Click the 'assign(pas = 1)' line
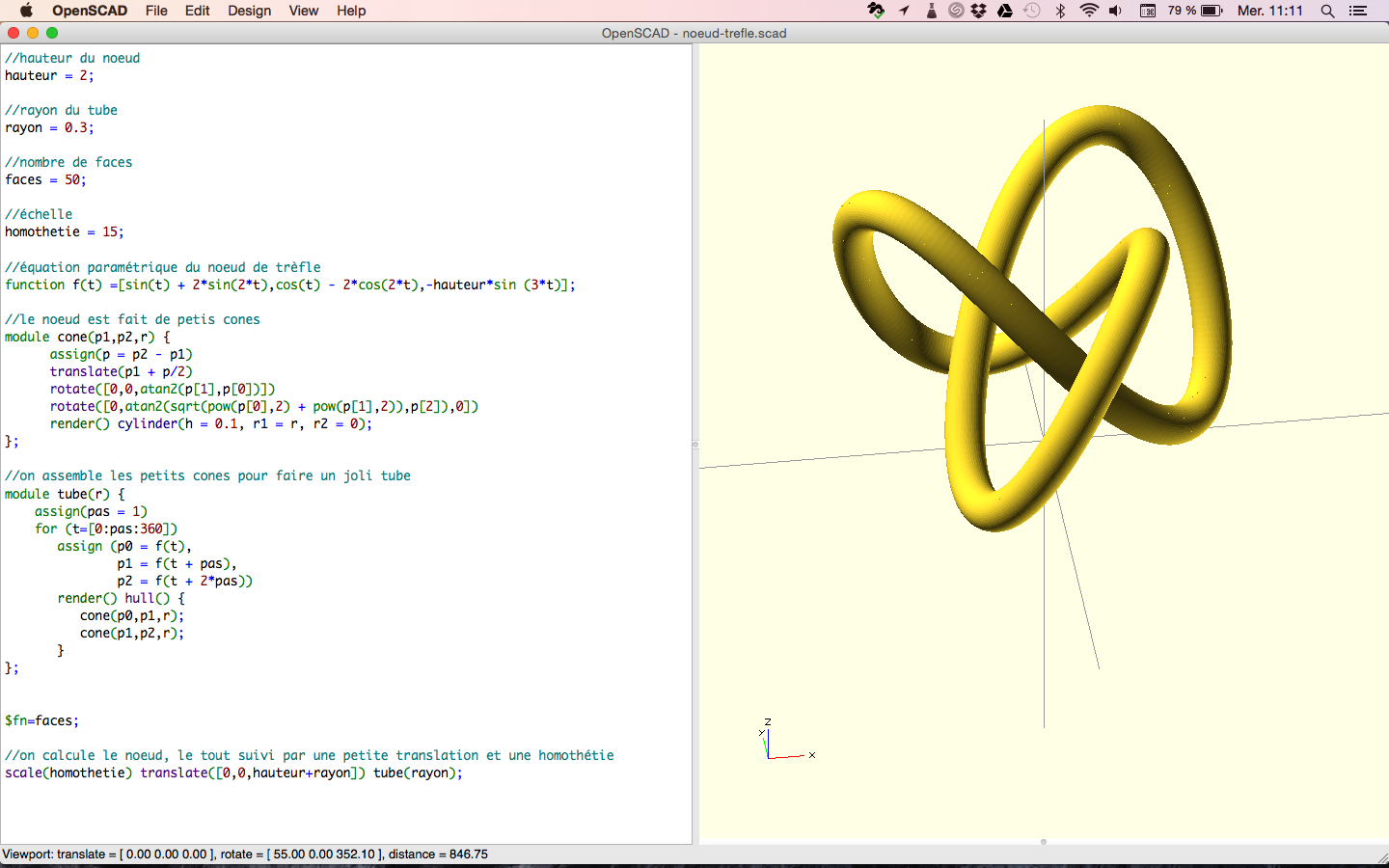This screenshot has width=1389, height=868. point(92,511)
